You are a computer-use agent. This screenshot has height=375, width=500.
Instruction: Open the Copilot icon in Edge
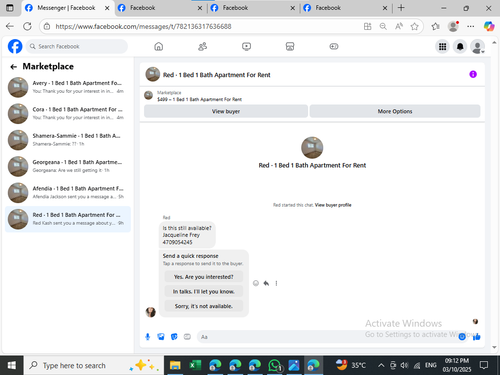coord(489,26)
